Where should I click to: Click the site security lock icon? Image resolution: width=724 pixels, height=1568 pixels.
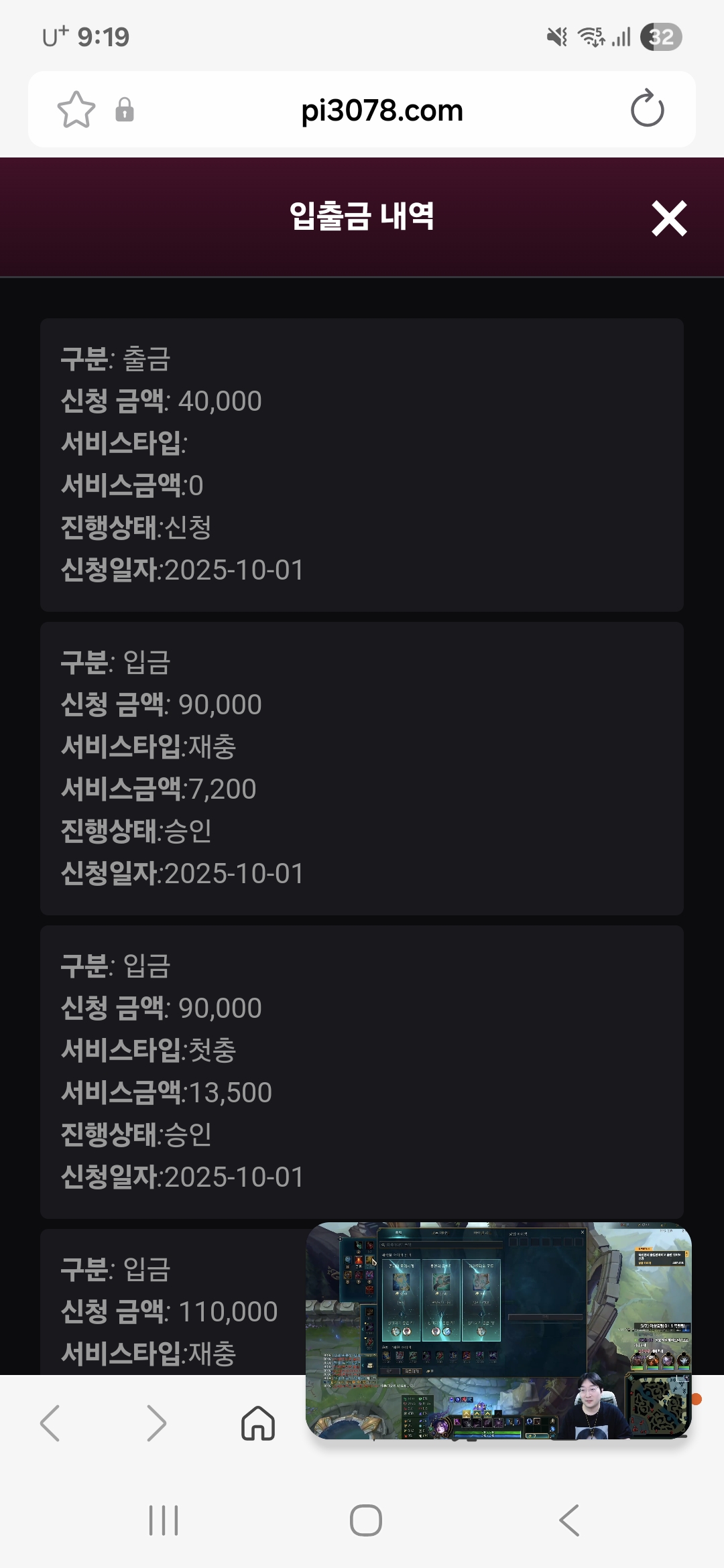(125, 109)
